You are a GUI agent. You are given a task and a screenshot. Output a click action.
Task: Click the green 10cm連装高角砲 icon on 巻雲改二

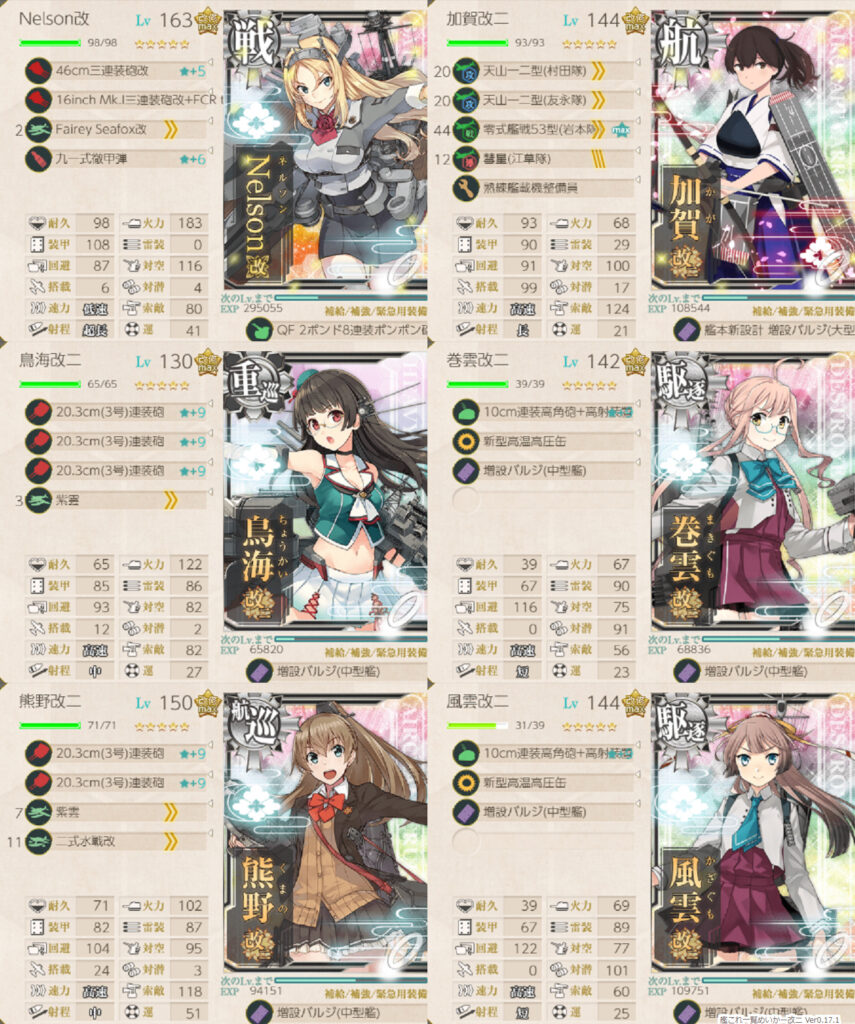coord(466,412)
